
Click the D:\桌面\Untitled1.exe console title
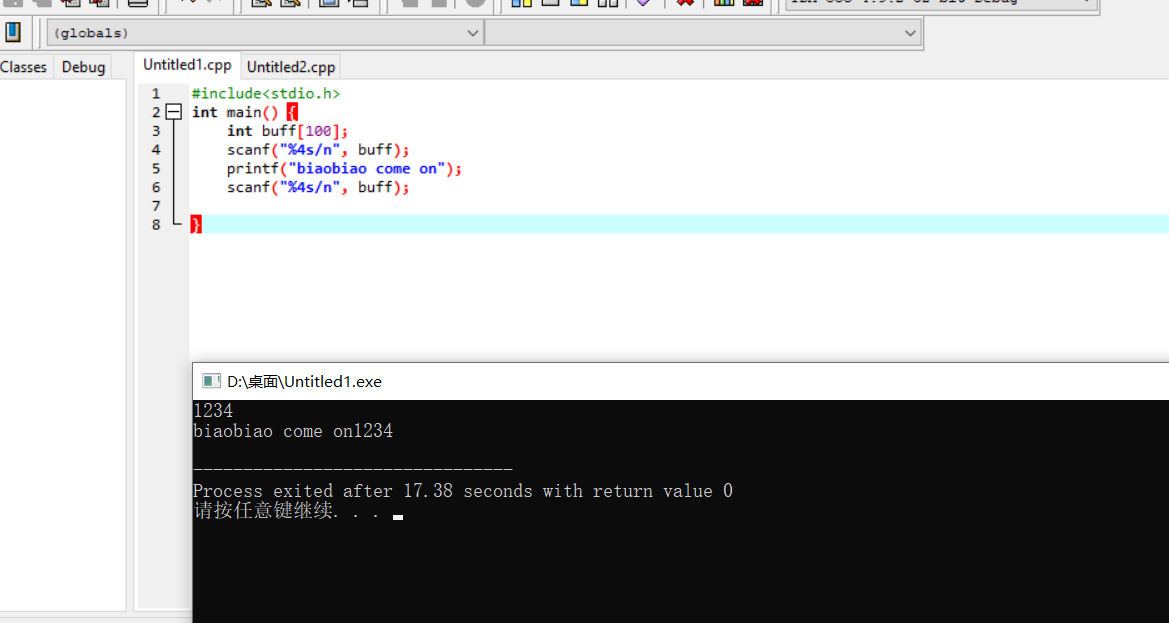[x=304, y=382]
